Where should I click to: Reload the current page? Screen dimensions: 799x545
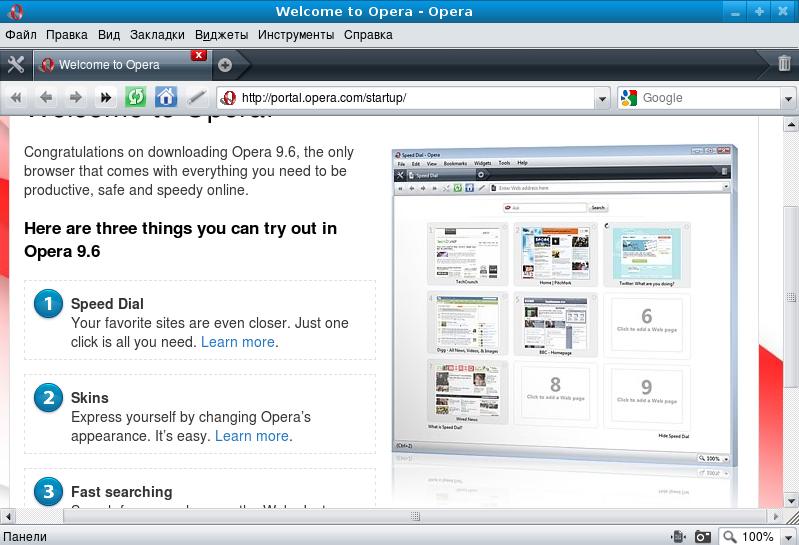point(136,97)
